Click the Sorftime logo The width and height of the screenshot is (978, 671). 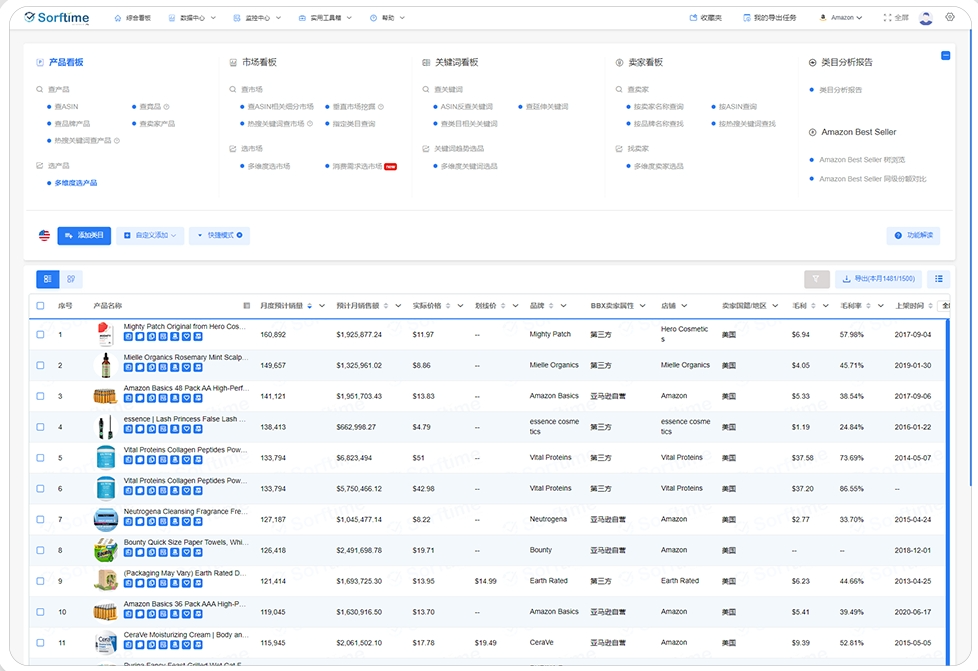58,17
